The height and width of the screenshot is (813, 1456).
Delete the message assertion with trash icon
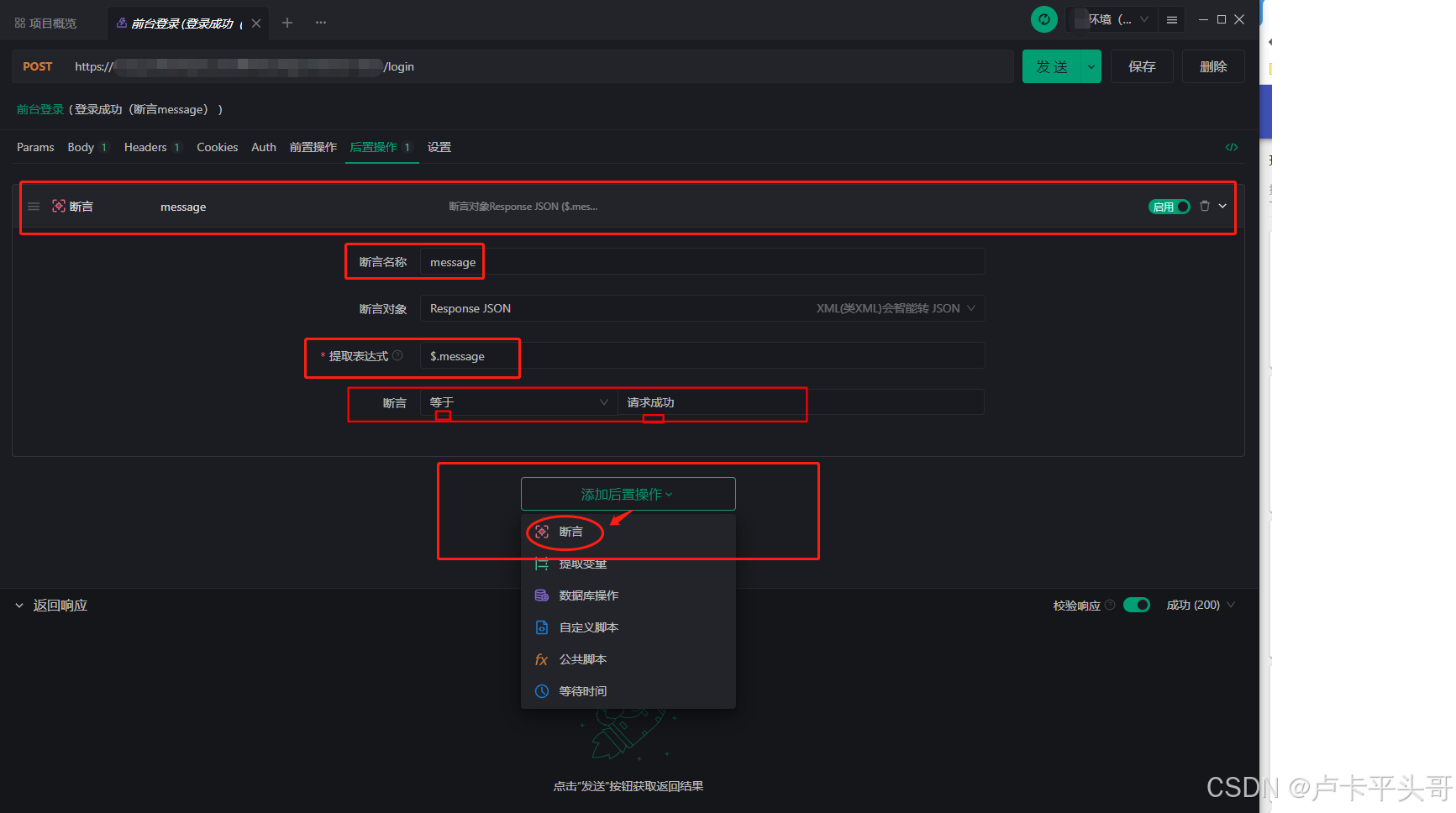click(1205, 206)
